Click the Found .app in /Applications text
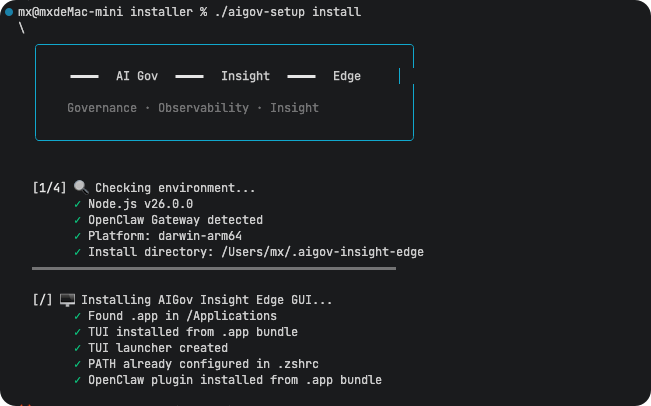This screenshot has width=651, height=406. [182, 316]
